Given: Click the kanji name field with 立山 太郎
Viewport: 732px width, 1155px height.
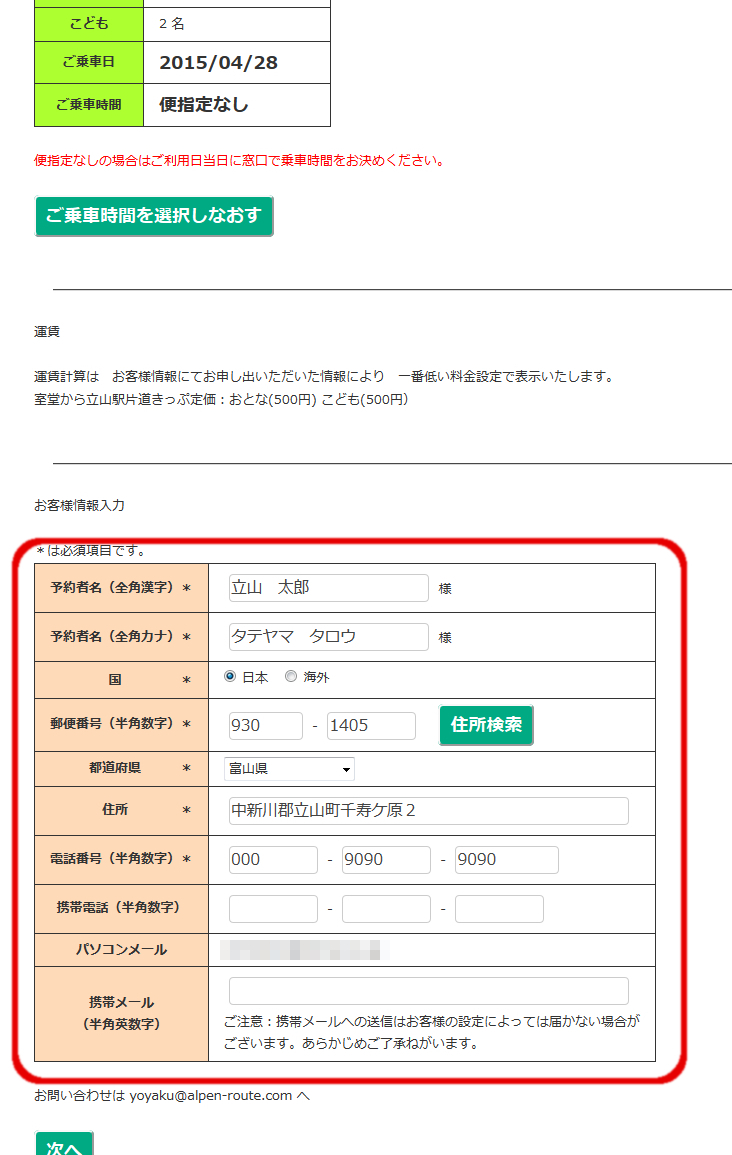Looking at the screenshot, I should (328, 588).
